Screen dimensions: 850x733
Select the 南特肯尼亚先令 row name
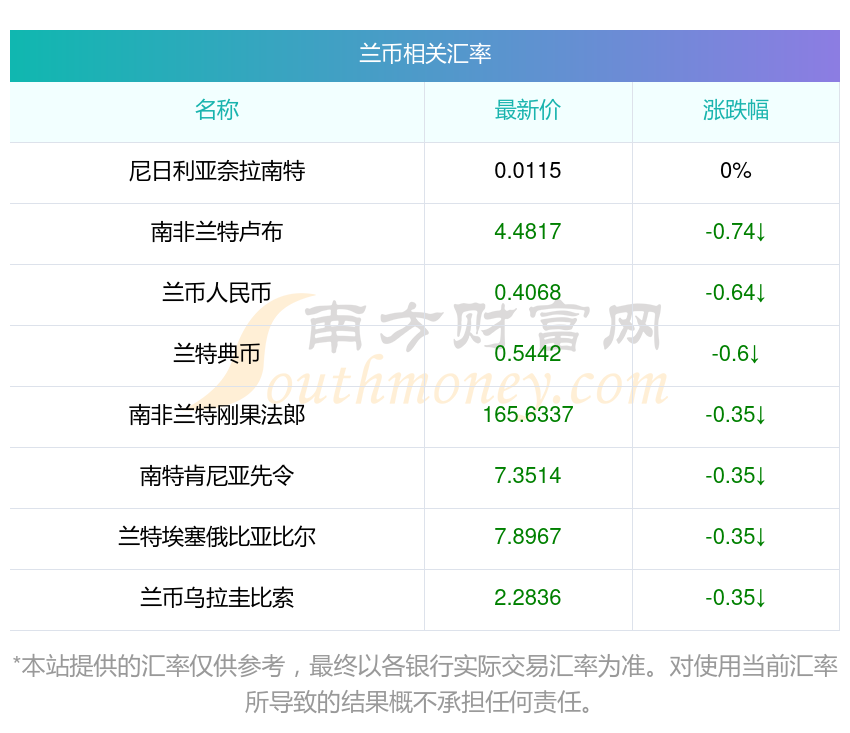(x=217, y=476)
